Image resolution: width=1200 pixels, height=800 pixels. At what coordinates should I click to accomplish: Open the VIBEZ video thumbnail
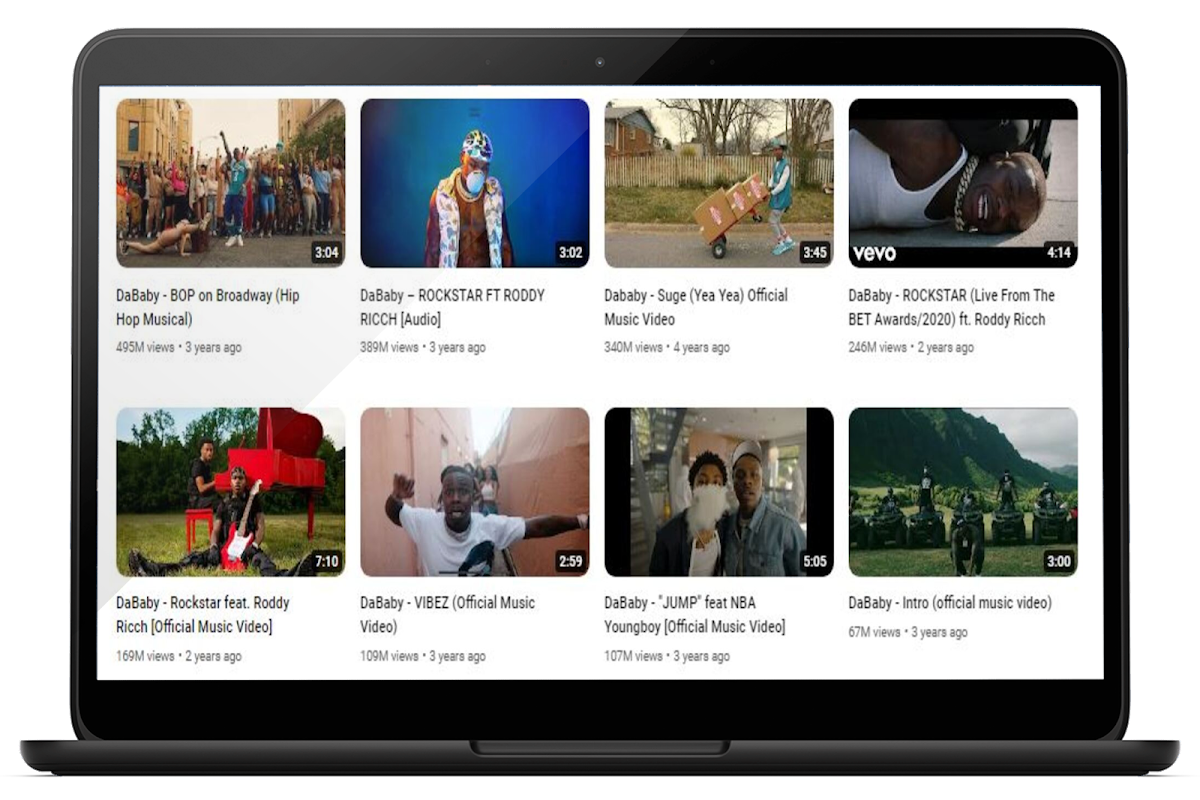[x=475, y=492]
